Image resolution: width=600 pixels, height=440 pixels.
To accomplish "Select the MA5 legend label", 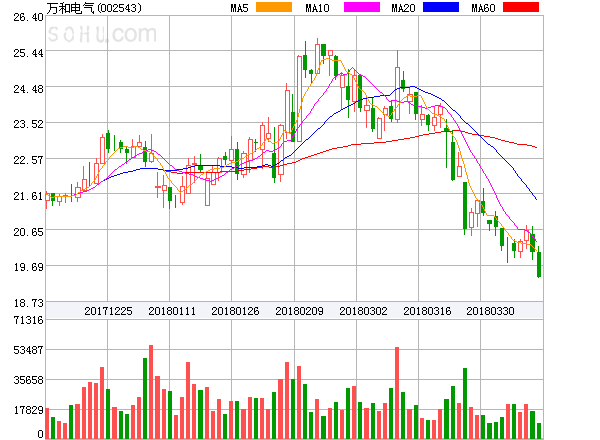I will click(x=240, y=8).
